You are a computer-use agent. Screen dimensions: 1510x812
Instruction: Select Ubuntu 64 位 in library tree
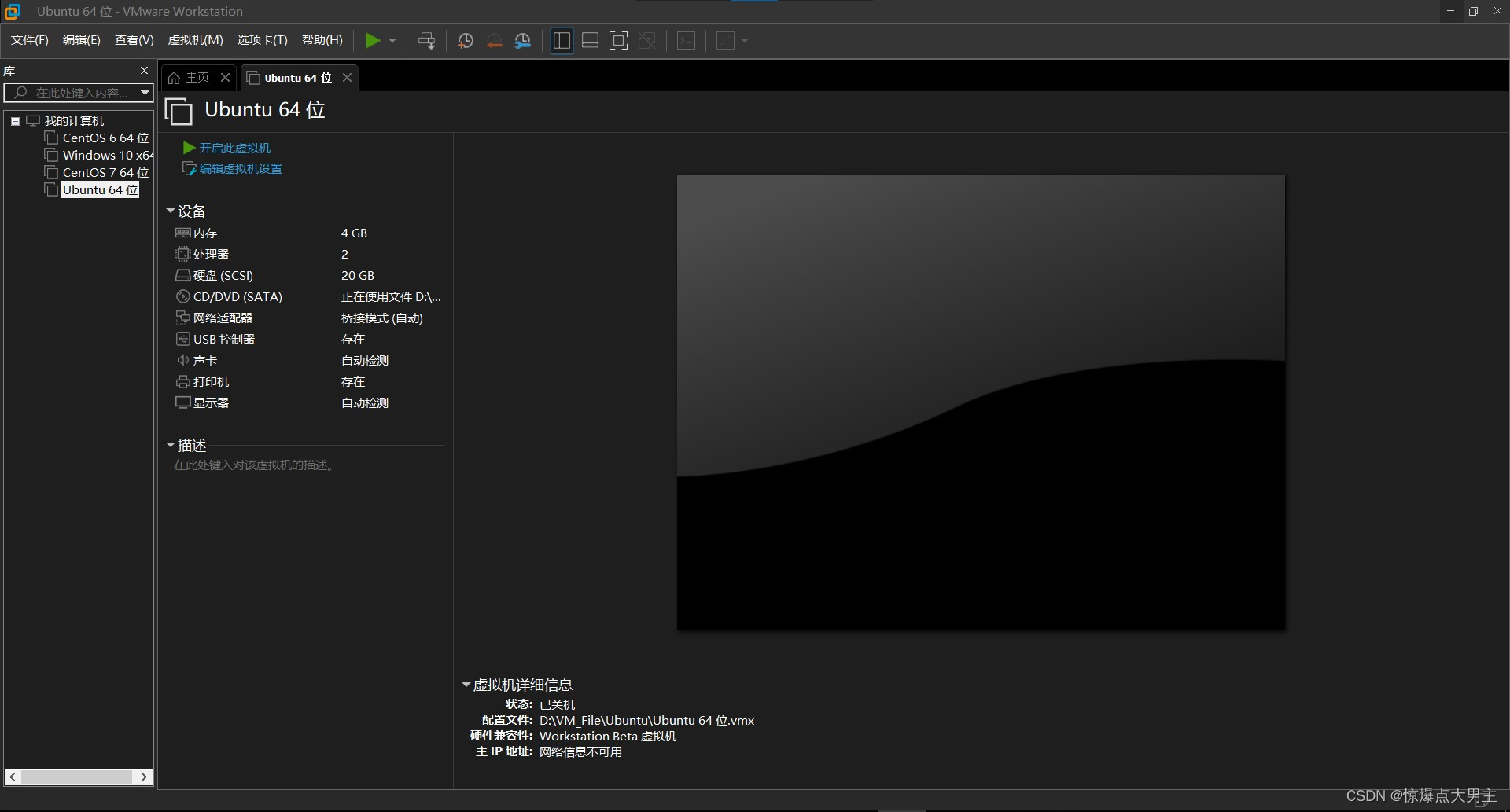point(100,189)
